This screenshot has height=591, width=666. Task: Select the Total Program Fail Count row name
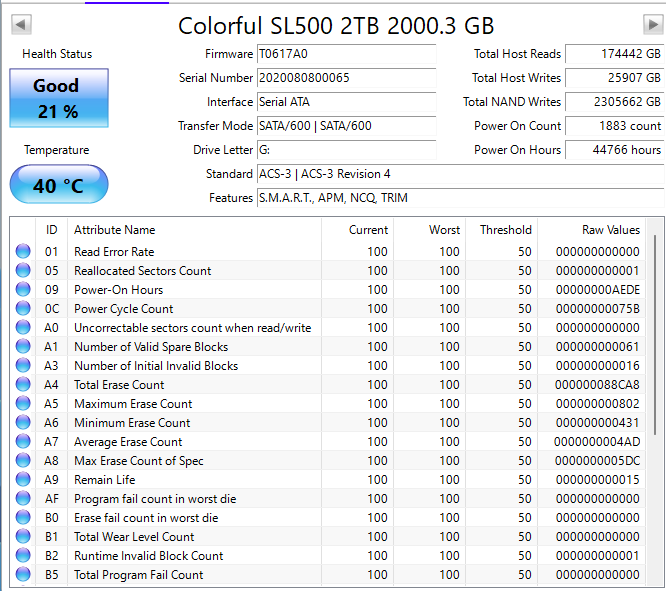138,575
